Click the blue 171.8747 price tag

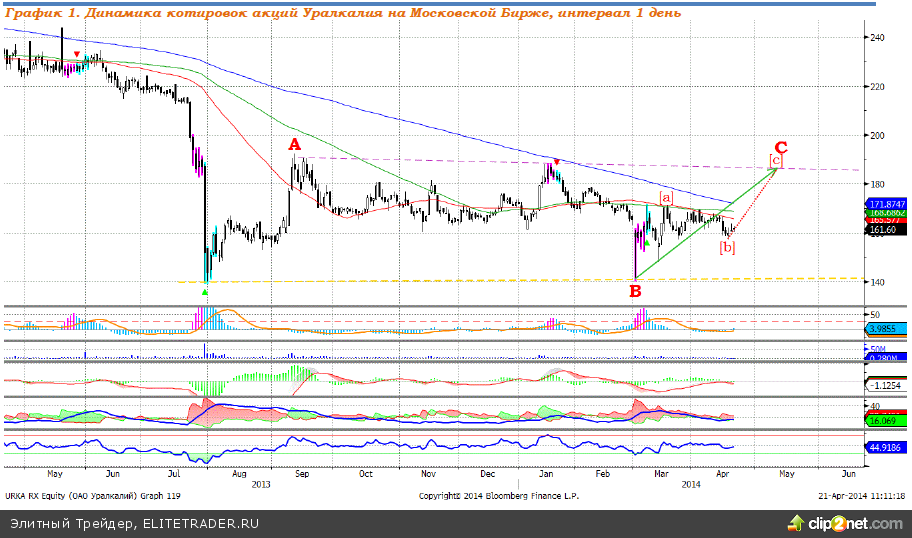883,203
